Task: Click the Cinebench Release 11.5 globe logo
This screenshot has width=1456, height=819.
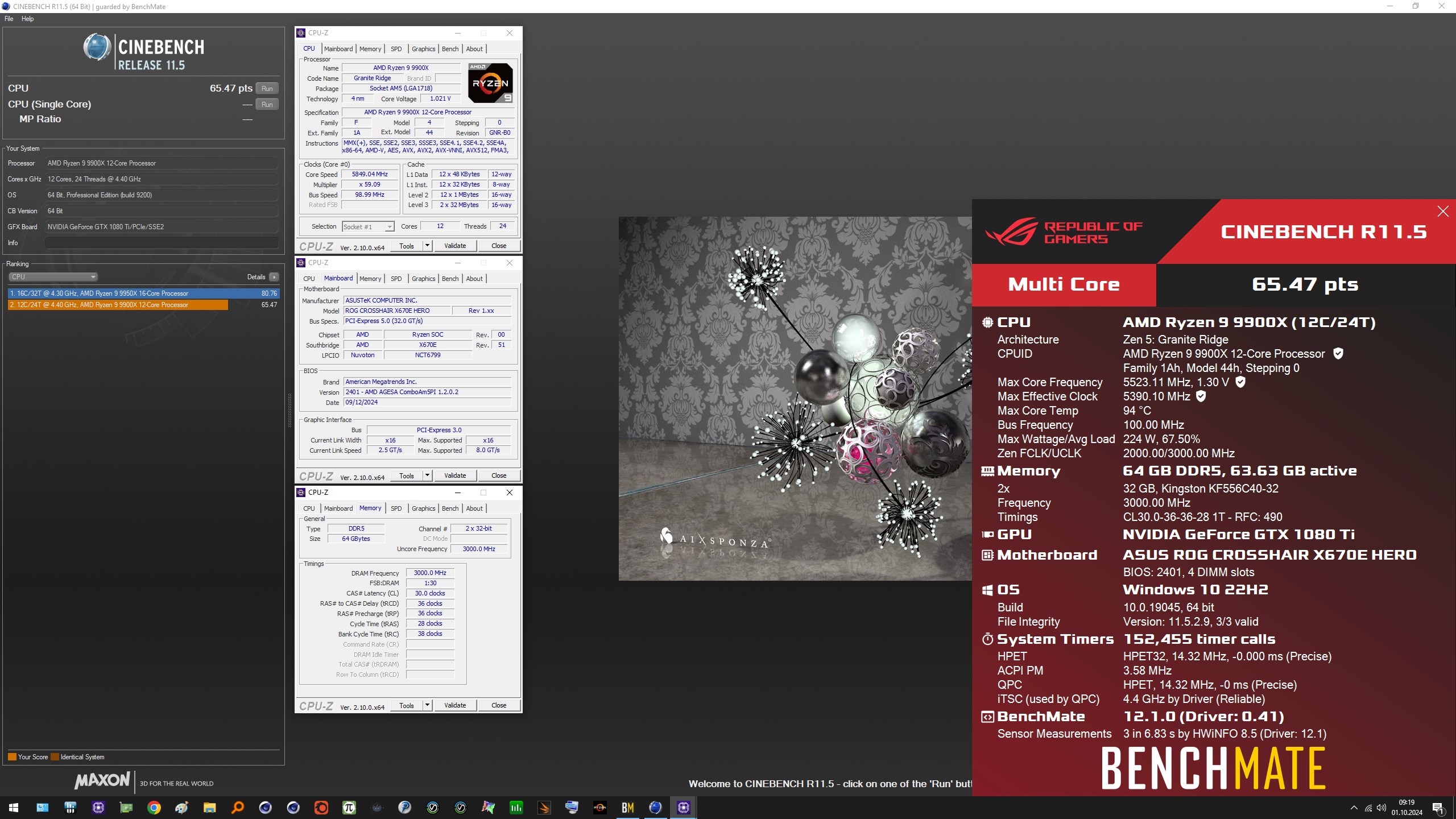Action: [97, 47]
